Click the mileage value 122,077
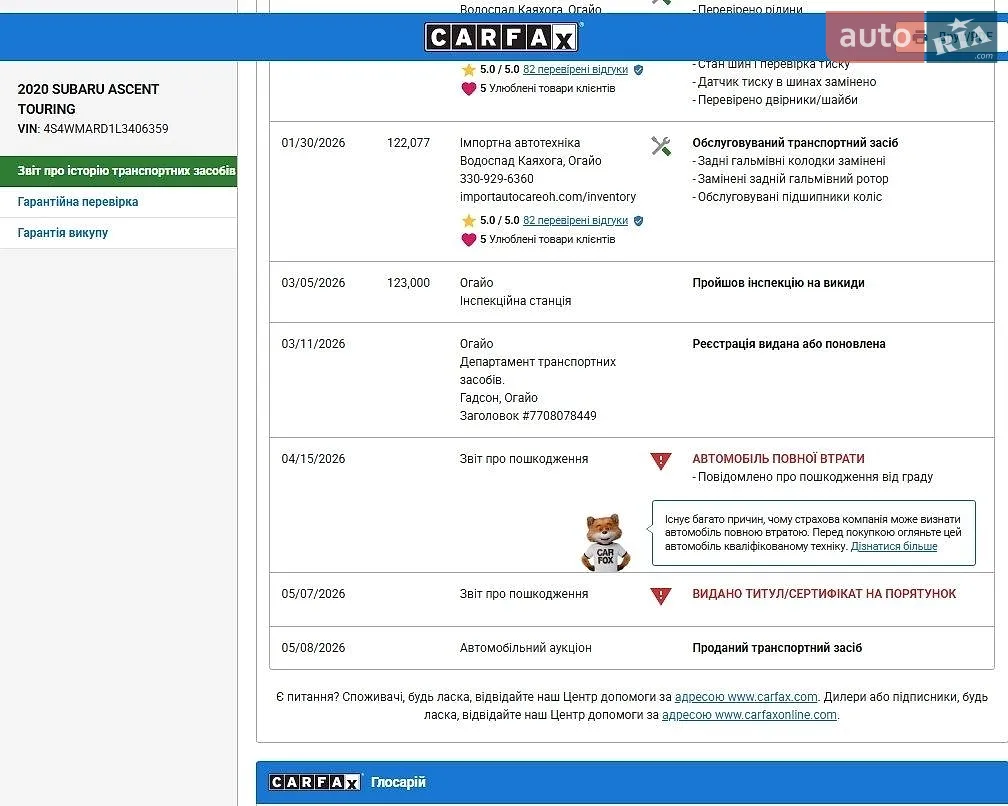Screen dimensions: 1008x806 (408, 143)
